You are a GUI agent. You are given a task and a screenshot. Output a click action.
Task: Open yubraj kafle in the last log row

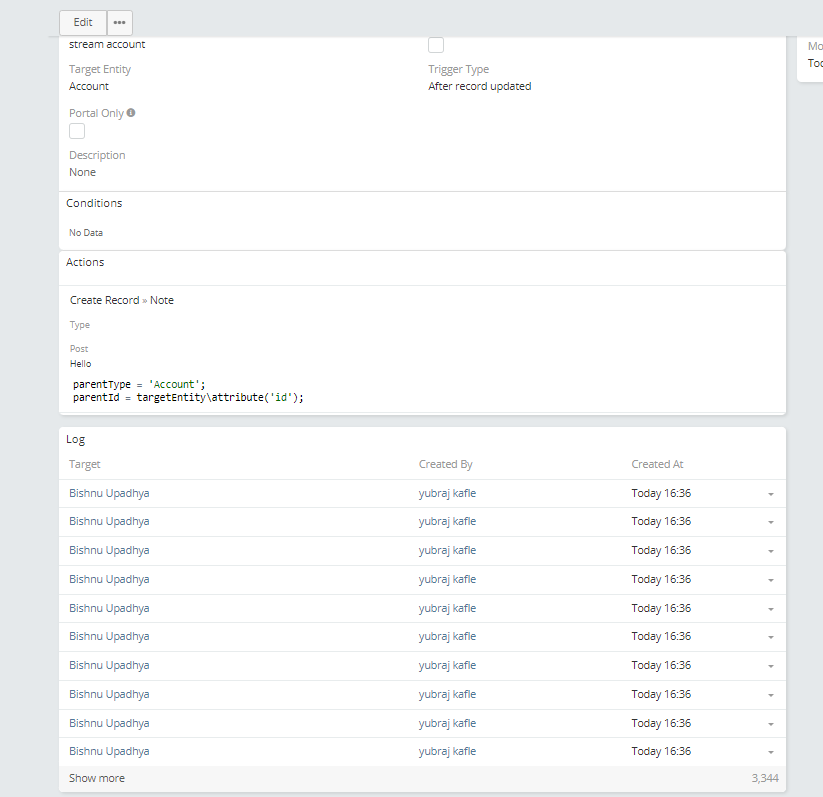pyautogui.click(x=447, y=751)
